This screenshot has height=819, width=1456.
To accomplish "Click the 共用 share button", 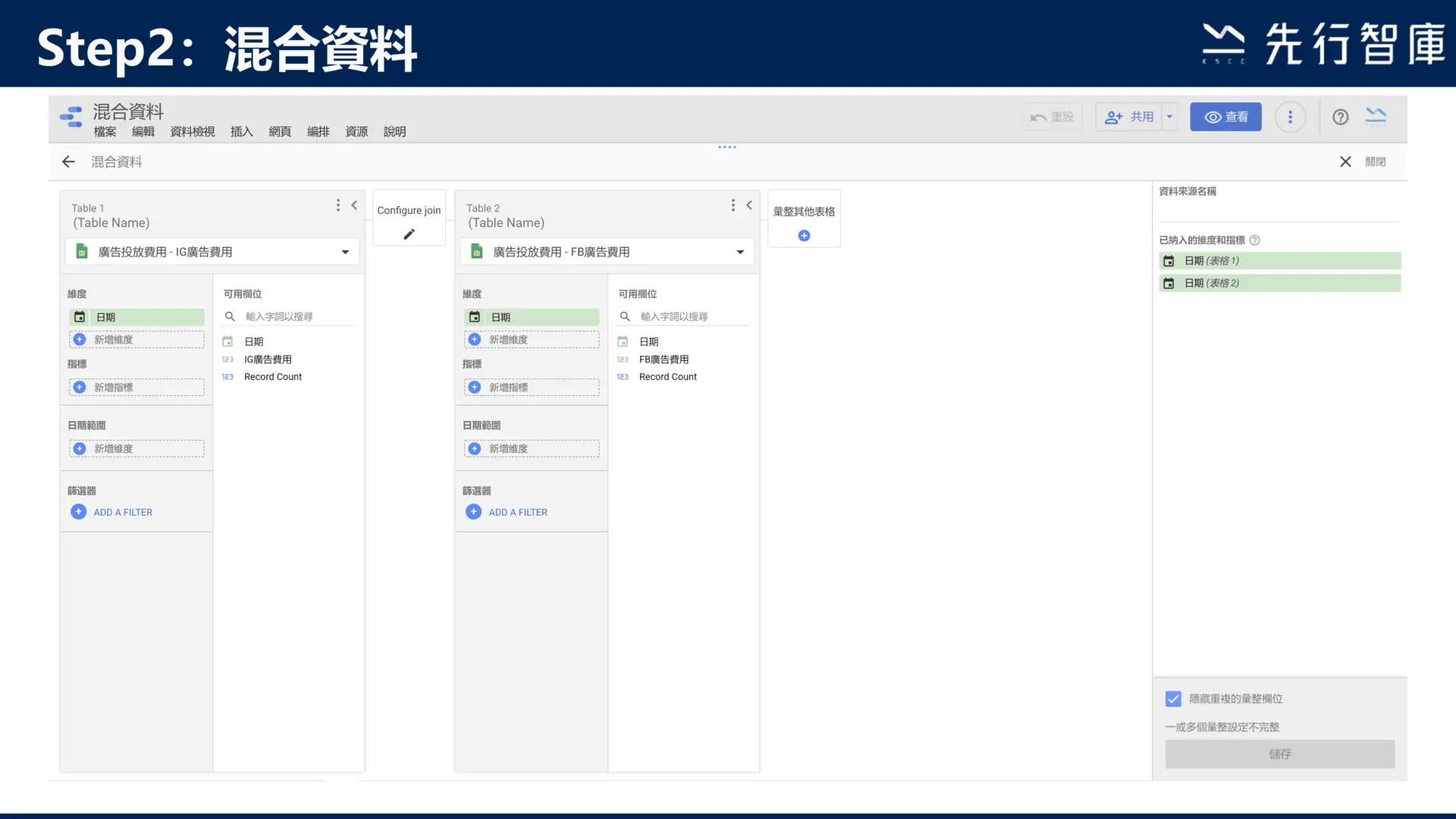I will [x=1128, y=117].
